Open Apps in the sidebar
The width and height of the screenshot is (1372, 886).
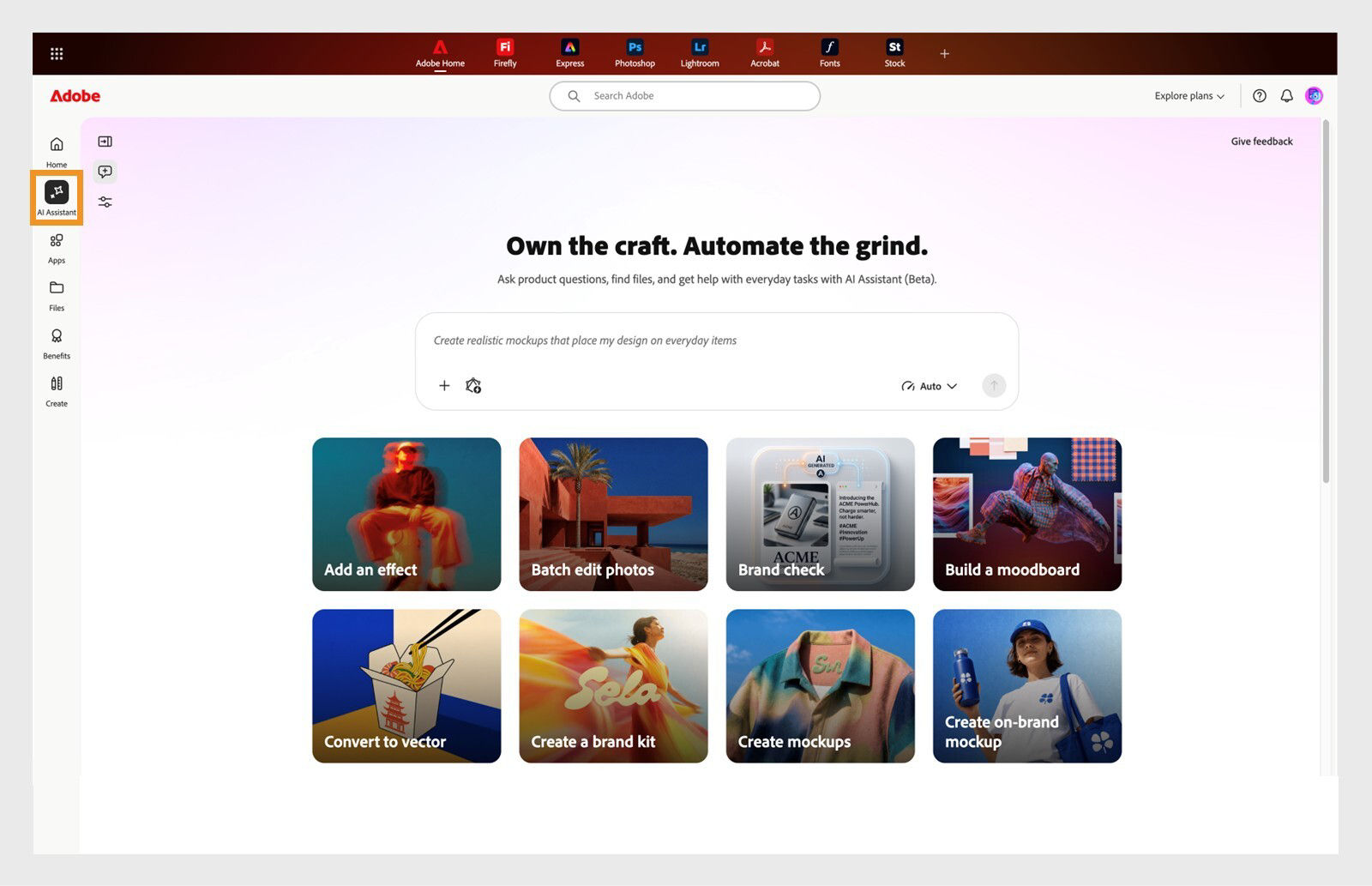pyautogui.click(x=57, y=249)
